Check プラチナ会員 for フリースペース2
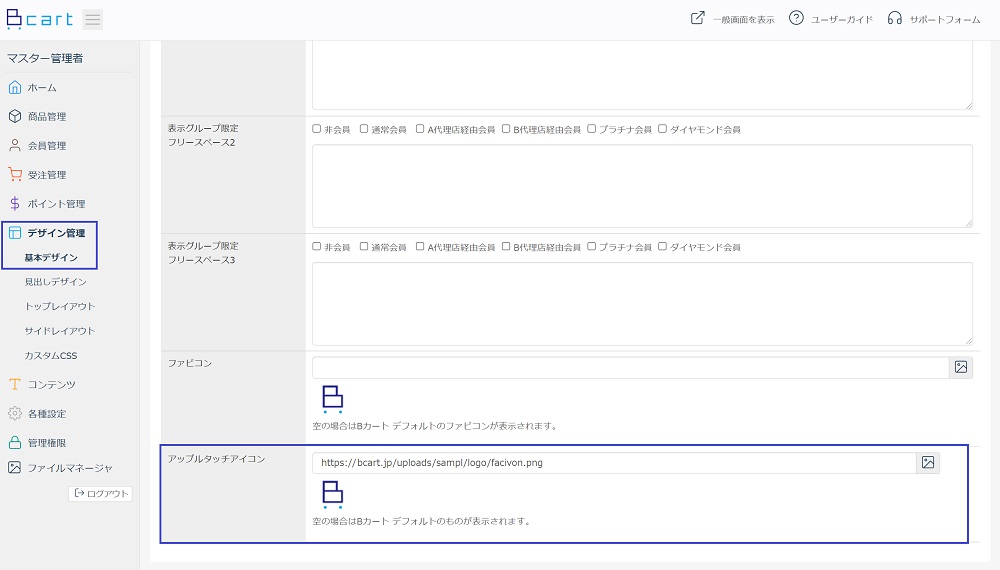 [591, 129]
